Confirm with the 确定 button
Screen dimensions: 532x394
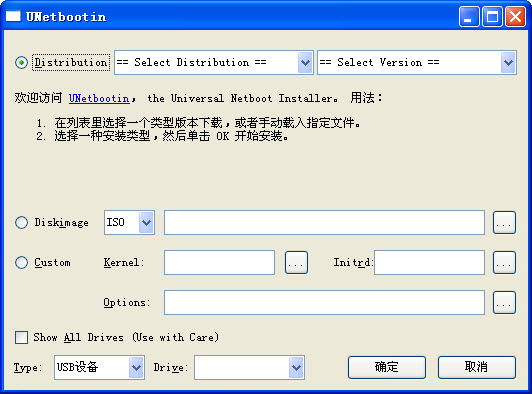tap(387, 367)
